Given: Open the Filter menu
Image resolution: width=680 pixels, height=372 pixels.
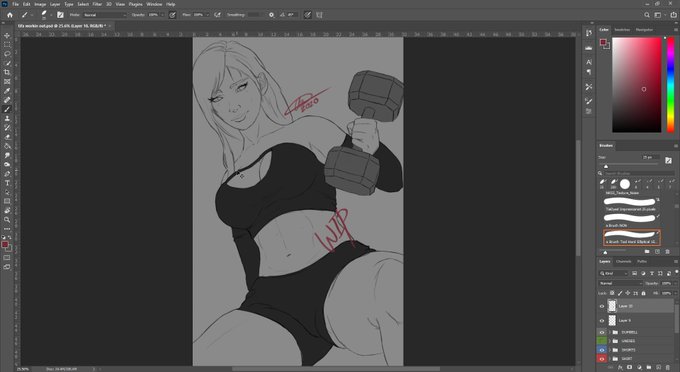Looking at the screenshot, I should pyautogui.click(x=97, y=4).
